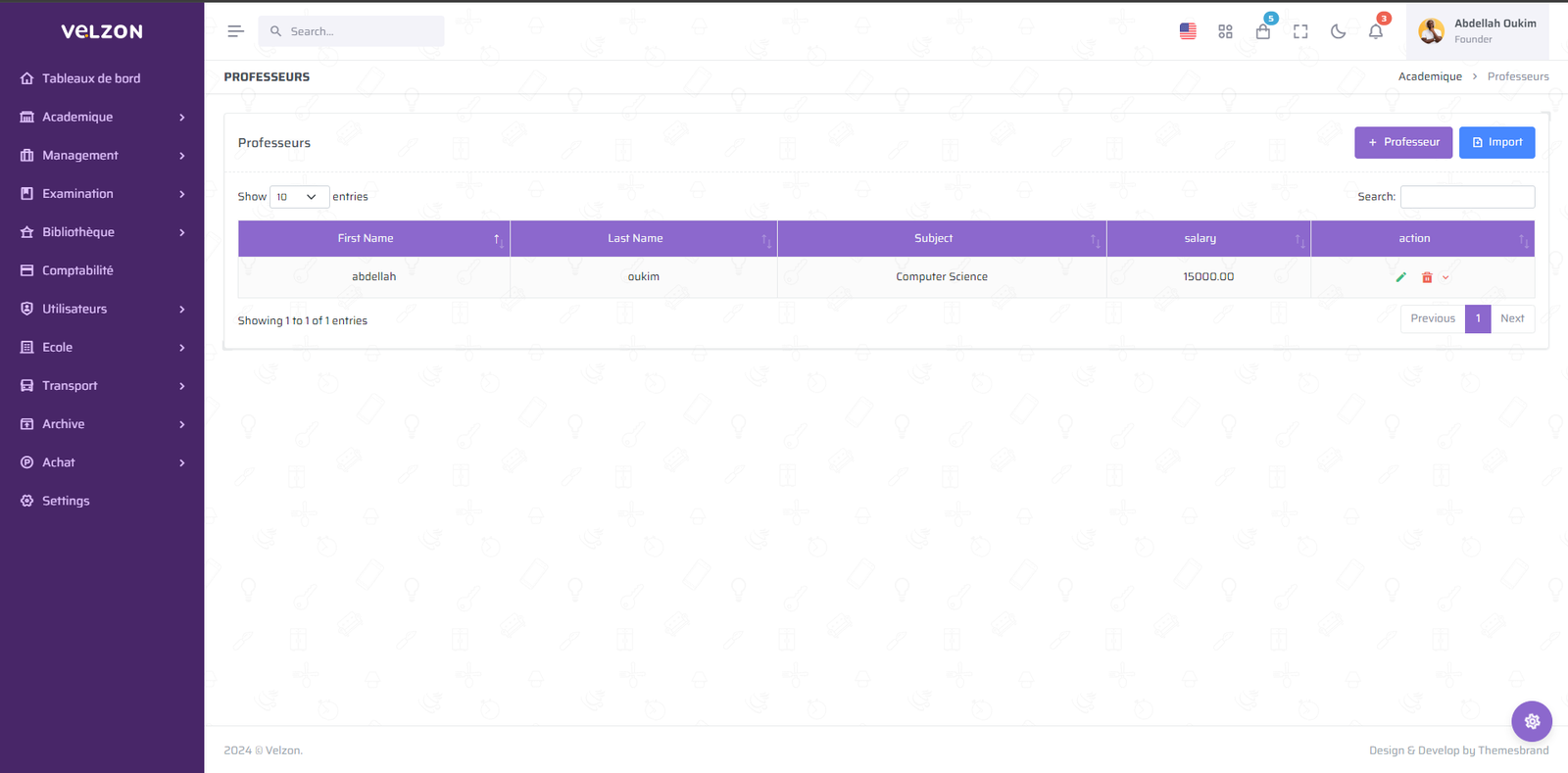Sort by Last Name column
The height and width of the screenshot is (773, 1568).
coord(644,238)
